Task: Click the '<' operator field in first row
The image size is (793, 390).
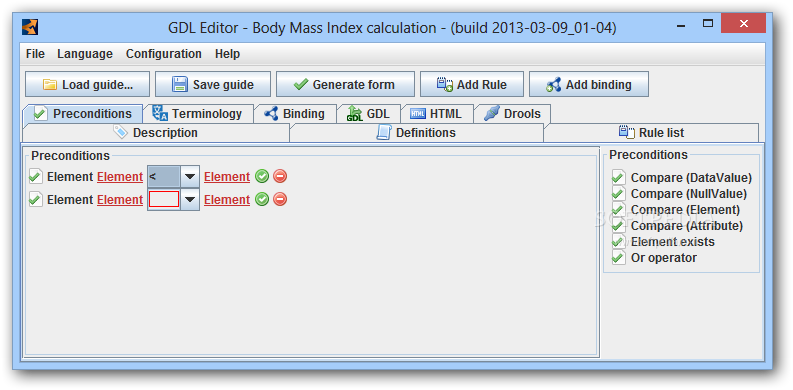Action: click(x=164, y=177)
